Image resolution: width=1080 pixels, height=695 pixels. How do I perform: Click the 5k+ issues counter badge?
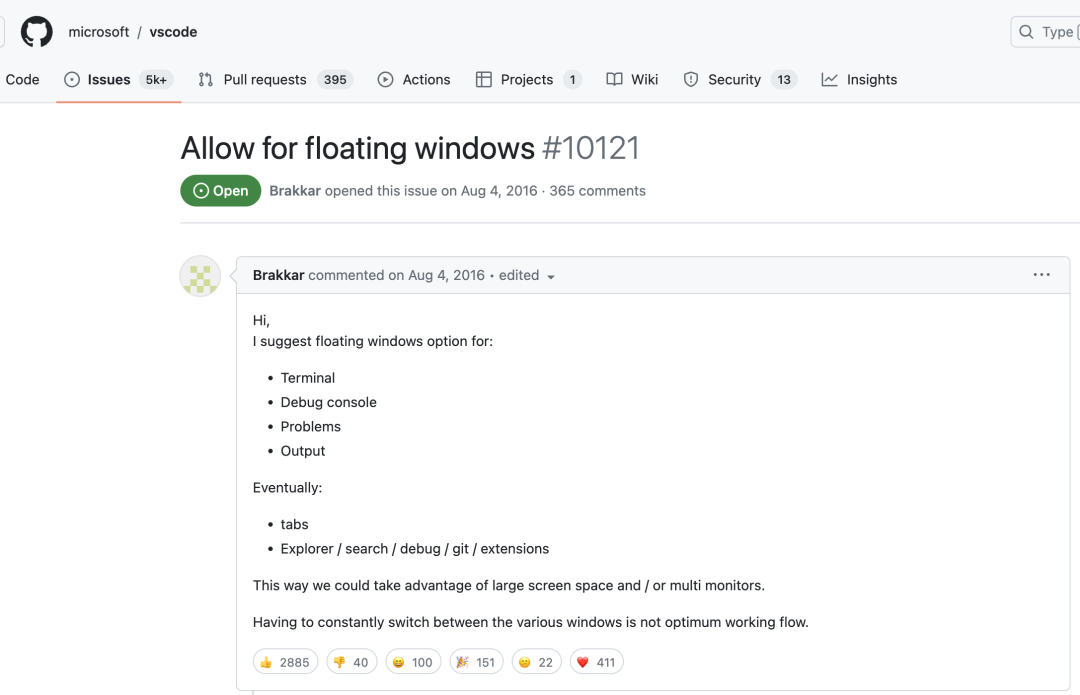click(x=156, y=80)
